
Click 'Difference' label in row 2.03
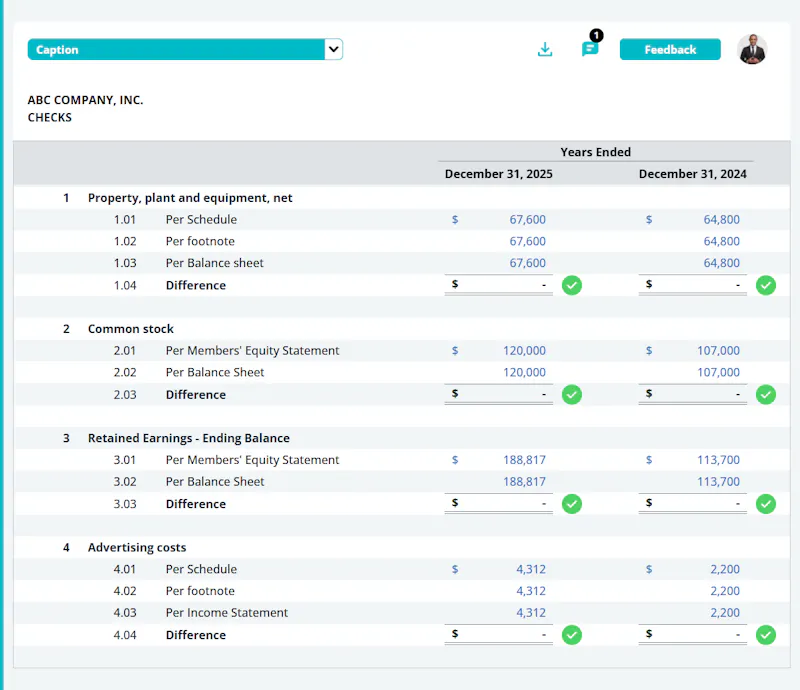point(196,395)
